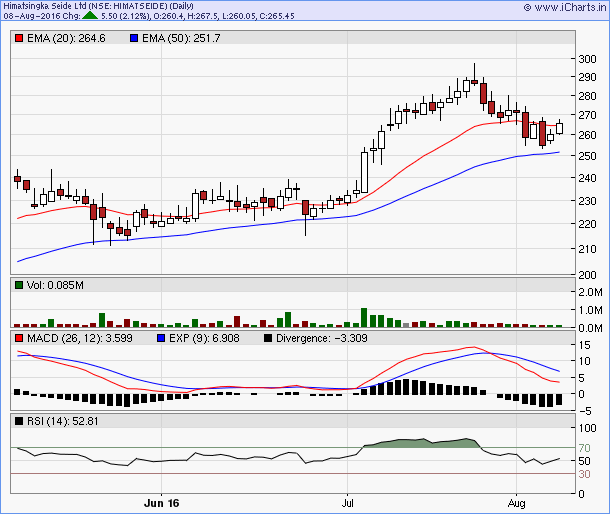Image resolution: width=610 pixels, height=514 pixels.
Task: Click the C:265.45 closing price value
Action: (277, 16)
